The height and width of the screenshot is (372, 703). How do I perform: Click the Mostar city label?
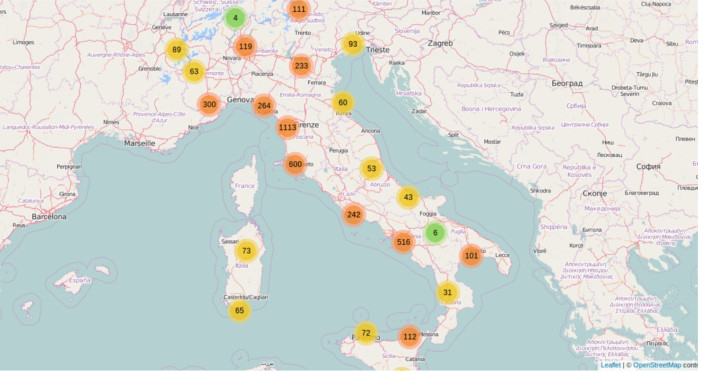point(492,142)
